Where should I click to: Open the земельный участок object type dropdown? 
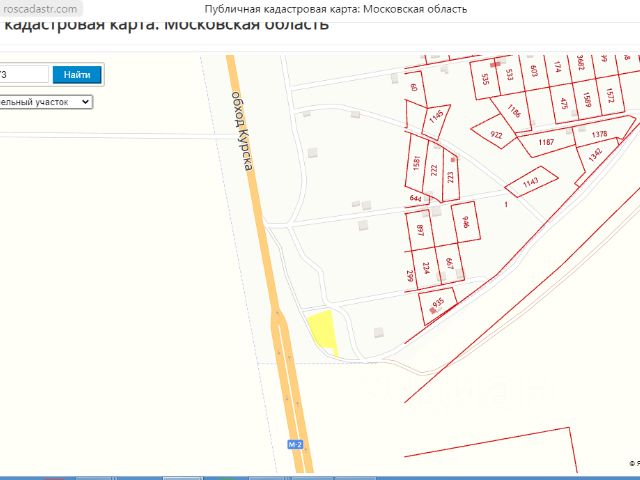[x=46, y=102]
